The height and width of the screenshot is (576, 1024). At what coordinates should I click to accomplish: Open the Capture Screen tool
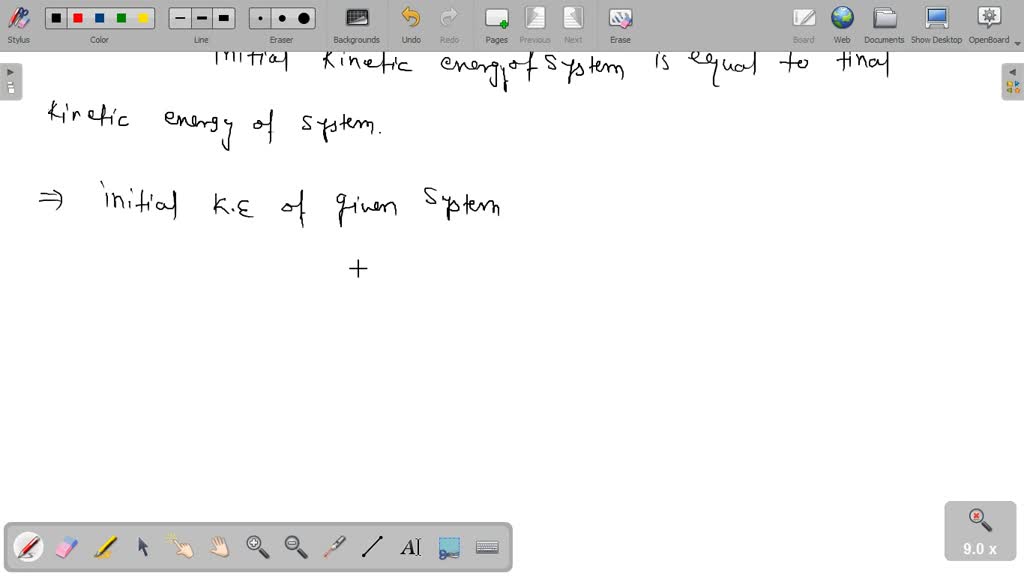pyautogui.click(x=448, y=546)
